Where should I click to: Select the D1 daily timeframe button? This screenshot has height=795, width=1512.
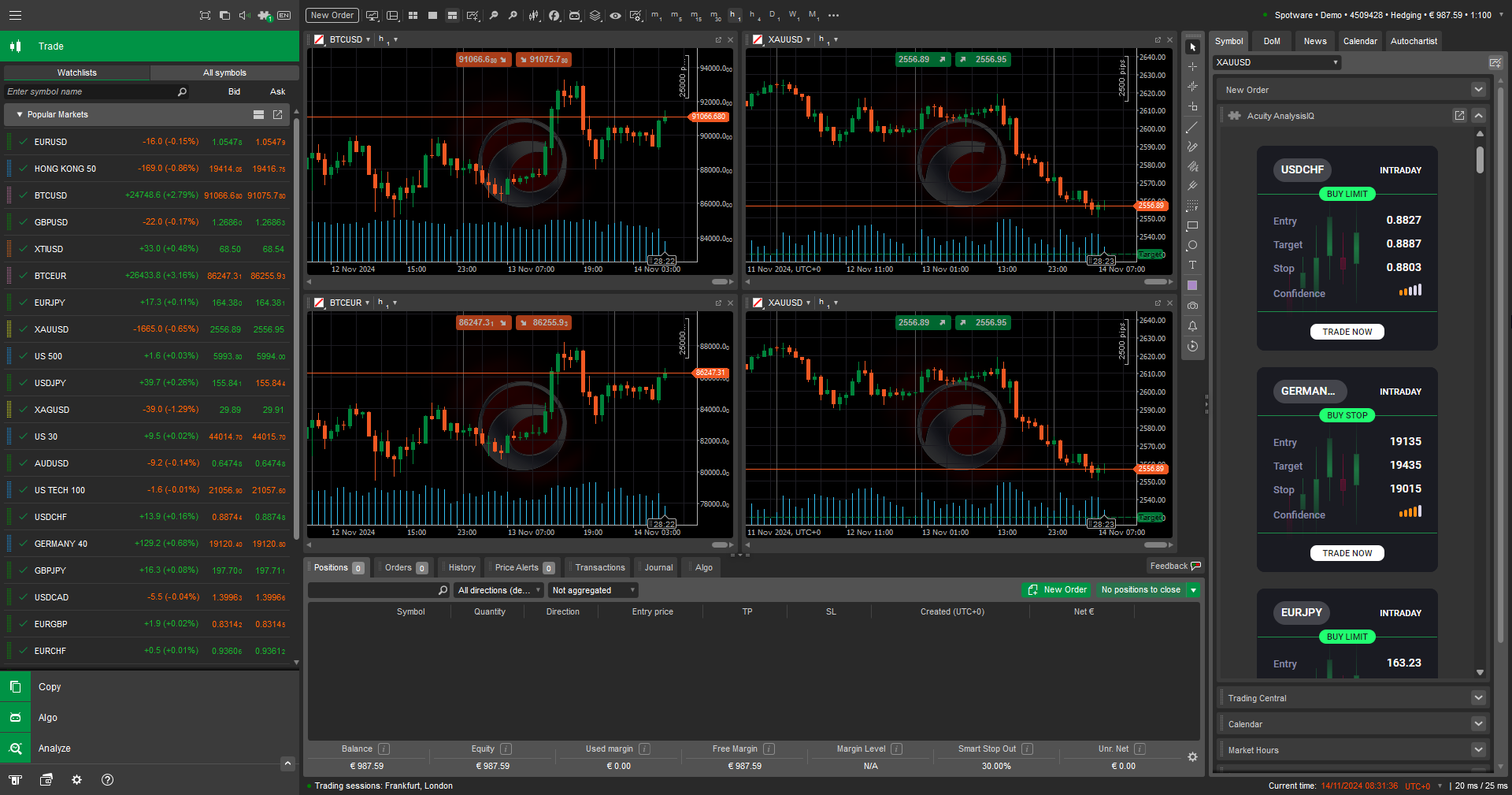(x=773, y=15)
